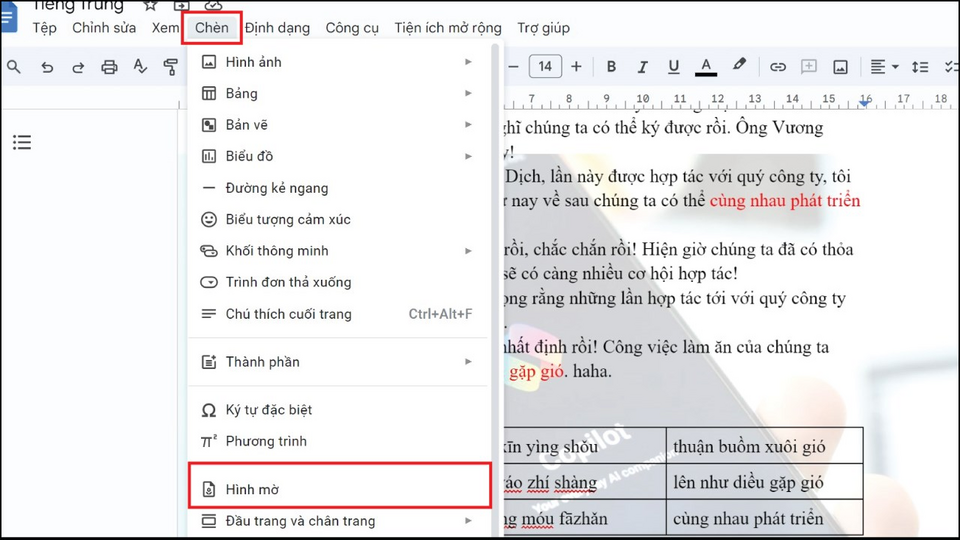960x540 pixels.
Task: Run the spelling and grammar check icon
Action: (x=140, y=67)
